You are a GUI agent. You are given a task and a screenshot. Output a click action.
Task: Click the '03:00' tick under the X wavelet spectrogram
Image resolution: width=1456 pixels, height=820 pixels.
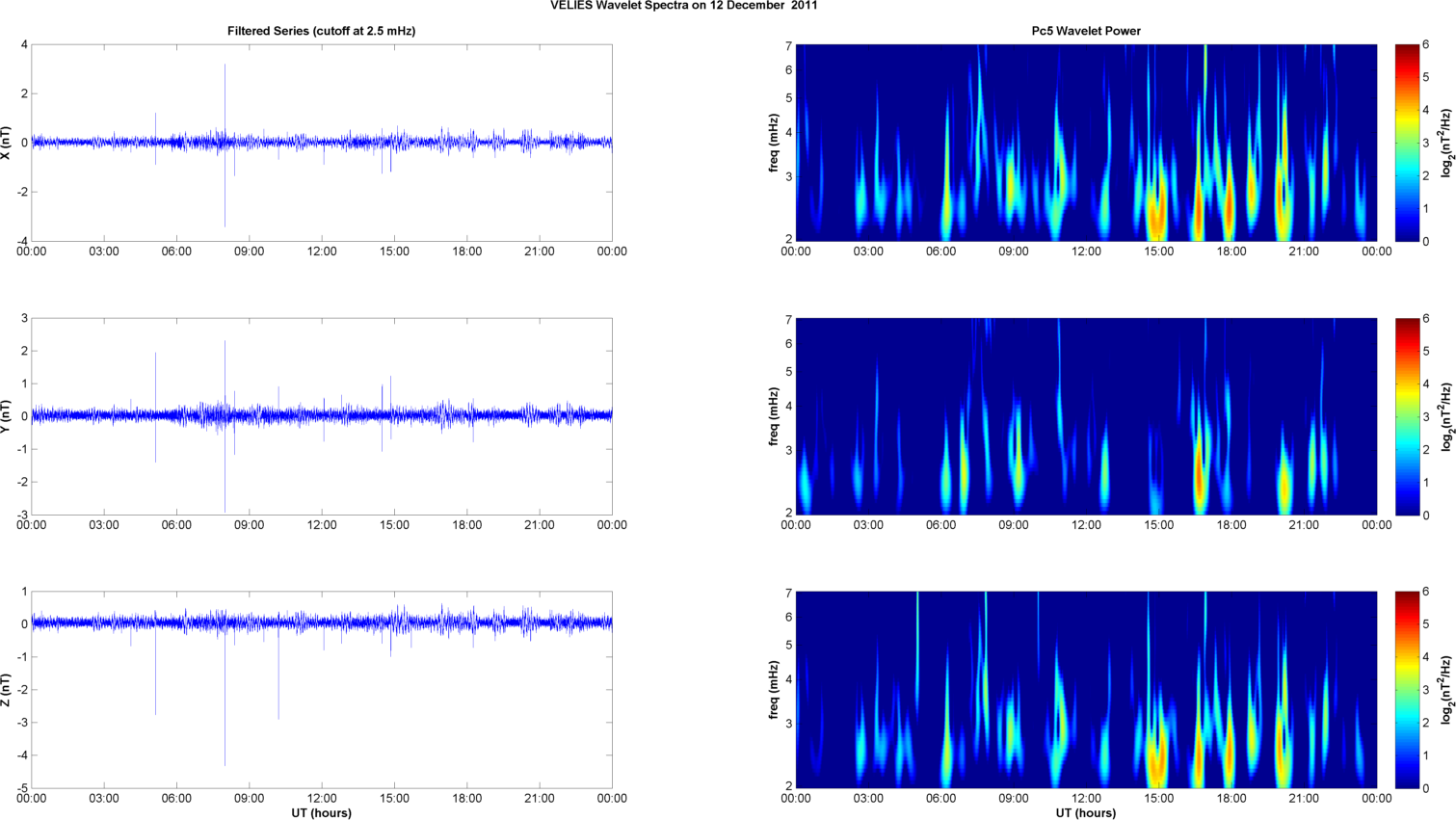[x=868, y=251]
